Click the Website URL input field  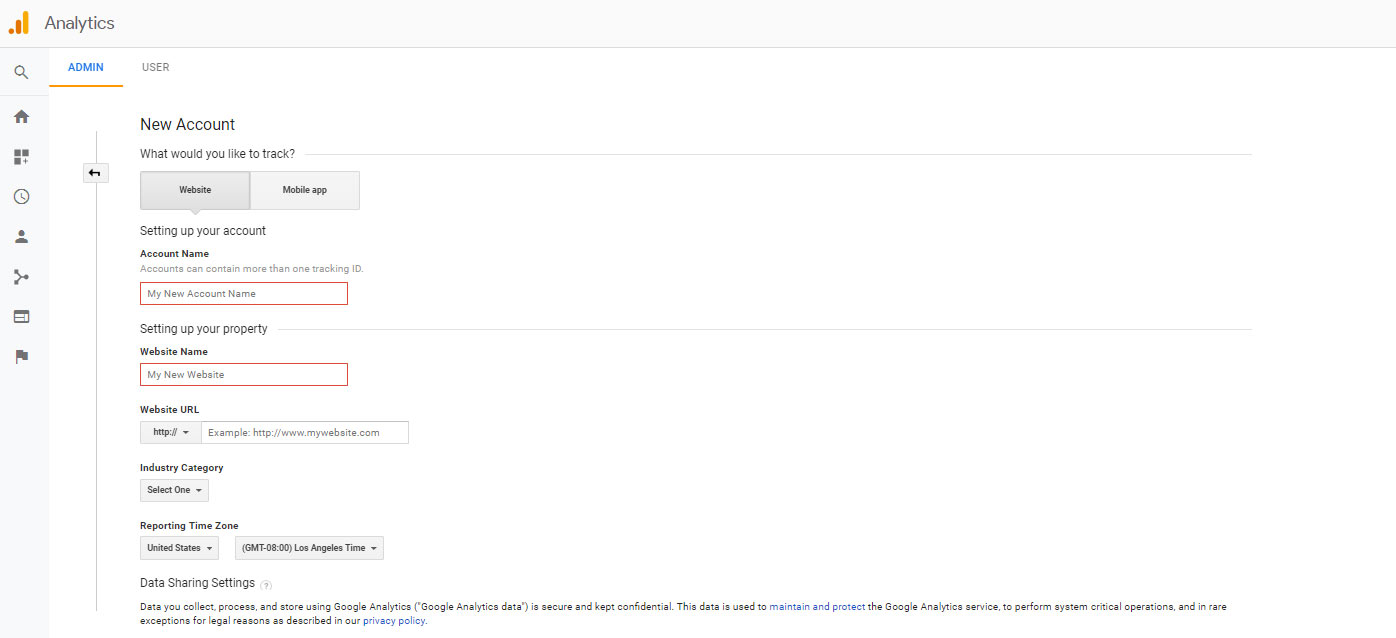[x=305, y=432]
